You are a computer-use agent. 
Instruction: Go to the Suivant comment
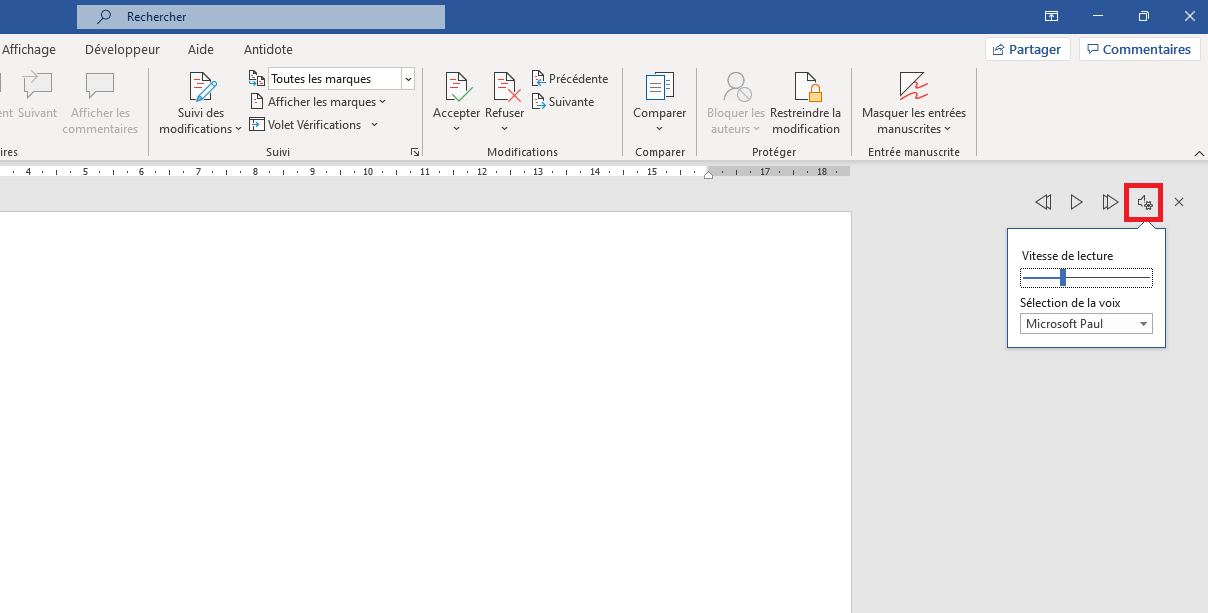(x=38, y=95)
